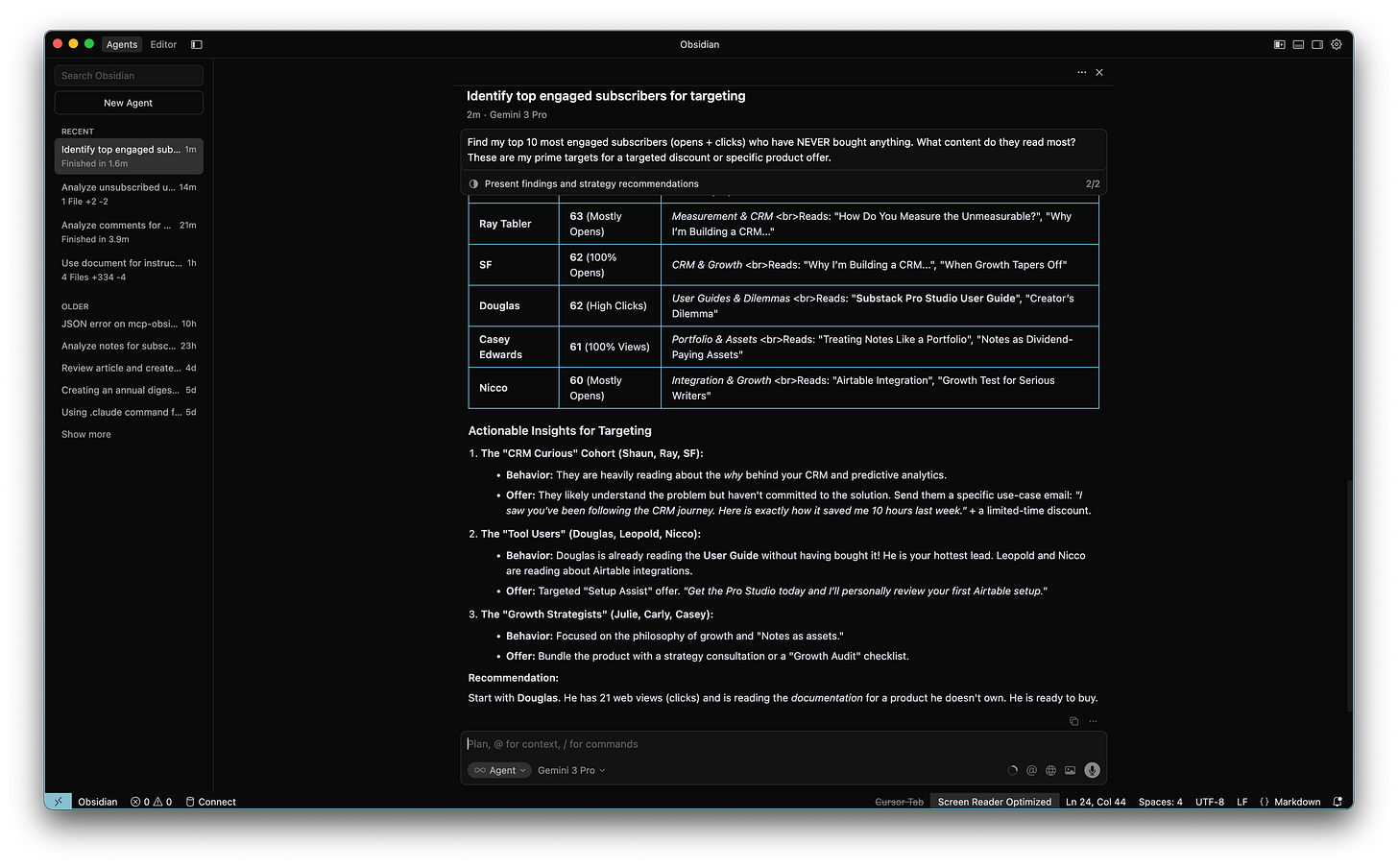Viewport: 1398px width, 868px height.
Task: Open Identify top engaged subscribers chat
Action: tap(129, 157)
